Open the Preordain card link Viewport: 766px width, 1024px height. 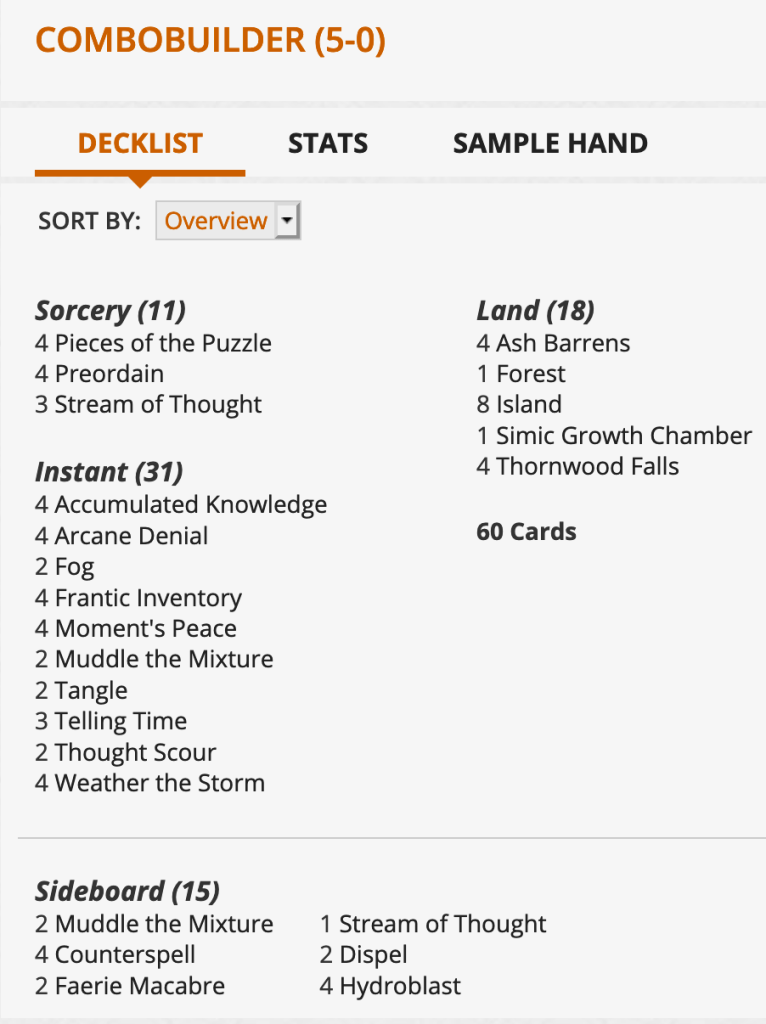click(109, 374)
